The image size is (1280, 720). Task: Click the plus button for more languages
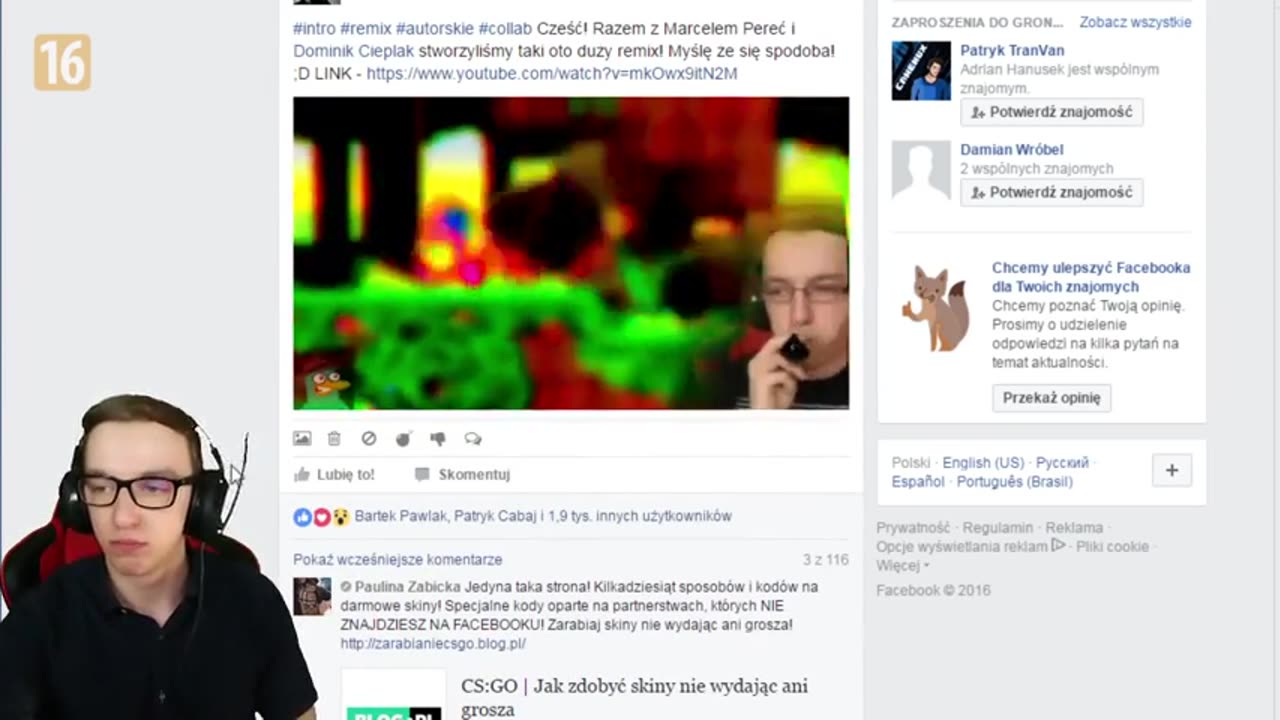coord(1171,470)
